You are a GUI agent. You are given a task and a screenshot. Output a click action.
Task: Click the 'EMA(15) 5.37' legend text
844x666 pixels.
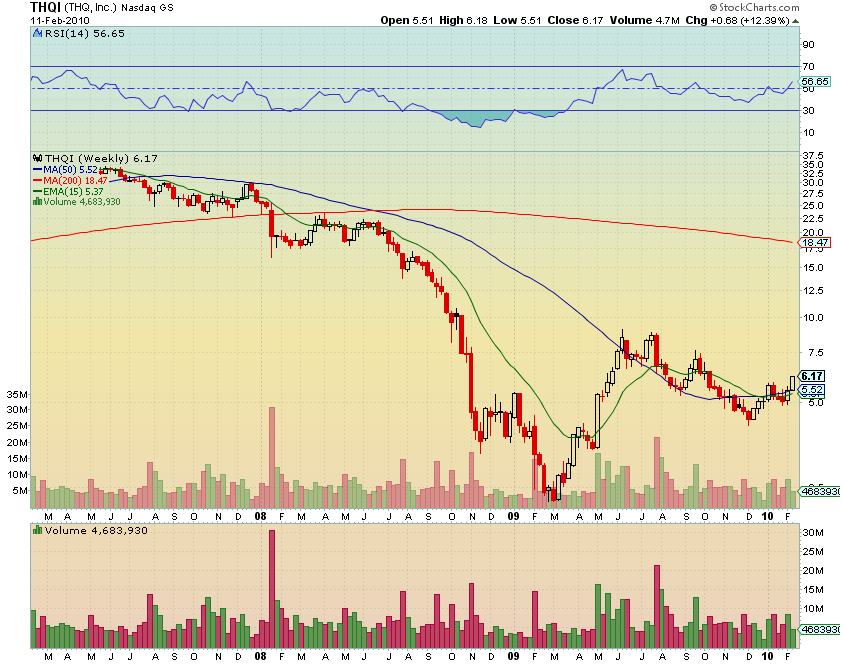pyautogui.click(x=73, y=191)
